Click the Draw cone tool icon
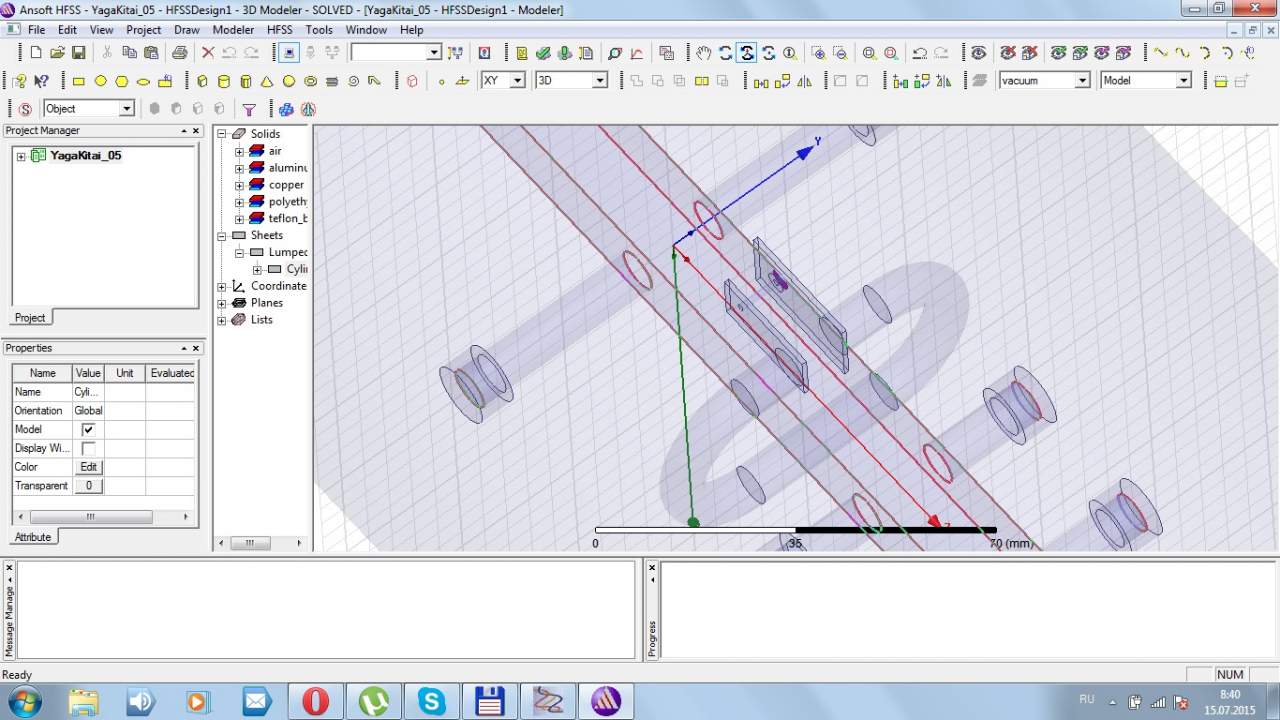 [267, 81]
